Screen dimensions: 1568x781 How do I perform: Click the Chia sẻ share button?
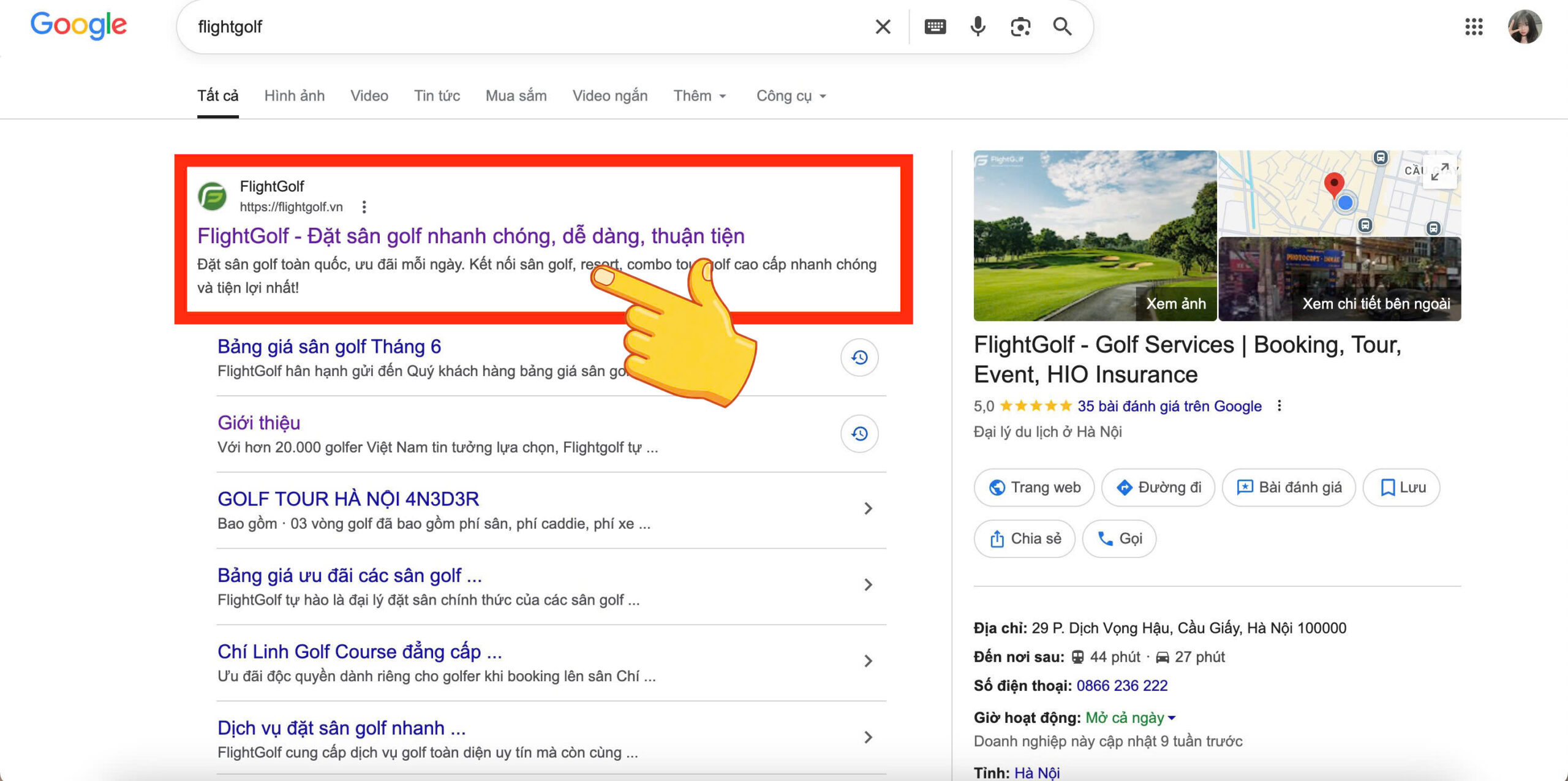pyautogui.click(x=1024, y=539)
